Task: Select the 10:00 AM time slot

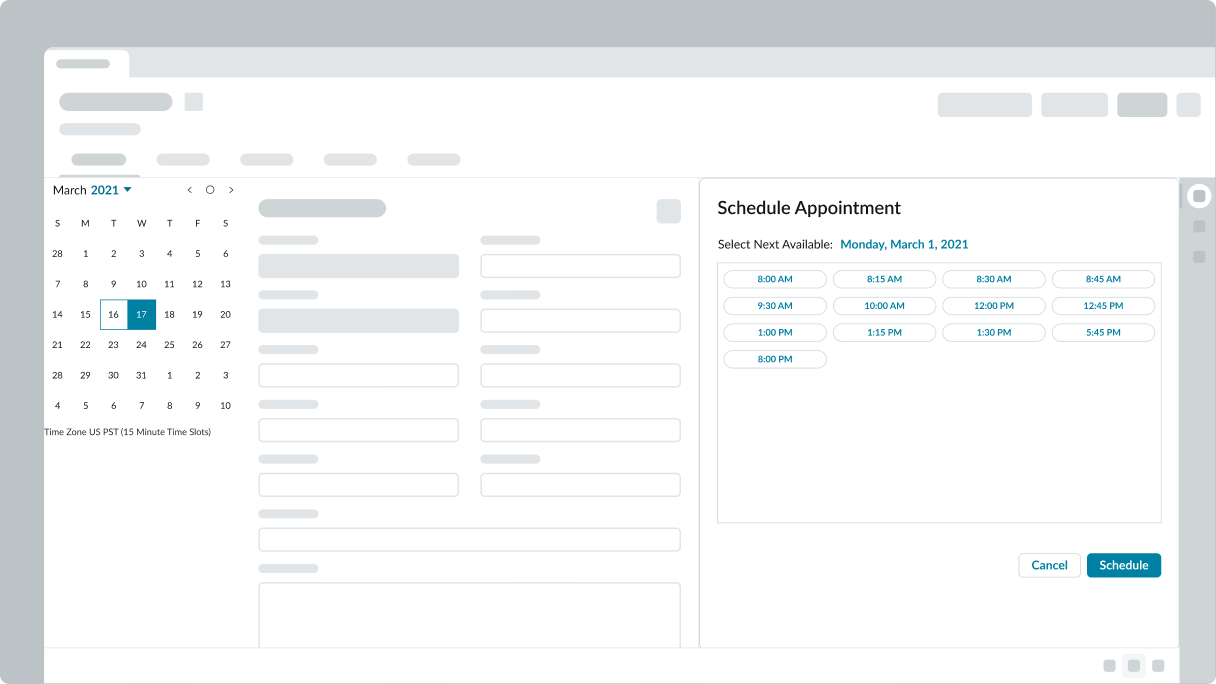Action: pos(884,306)
